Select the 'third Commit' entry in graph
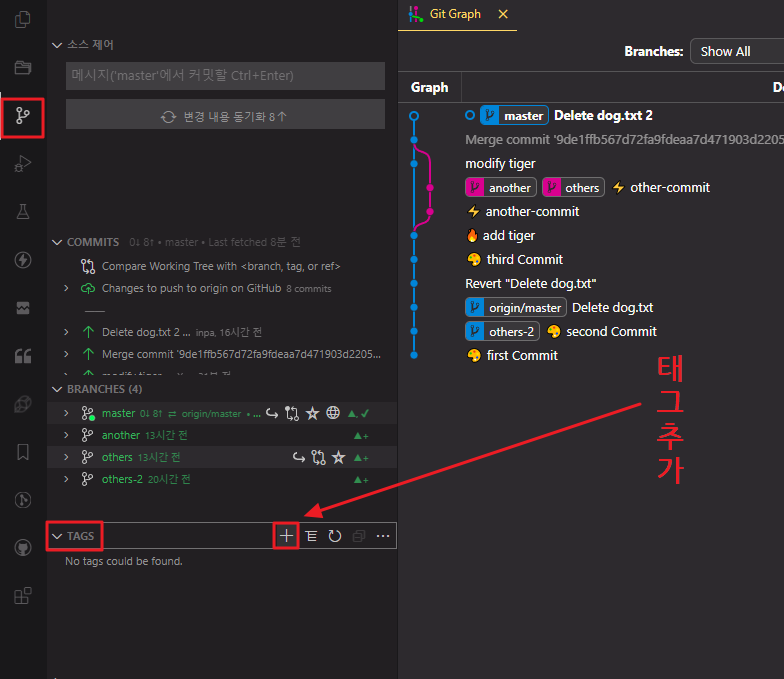Screen dimensions: 784x679 click(x=524, y=260)
